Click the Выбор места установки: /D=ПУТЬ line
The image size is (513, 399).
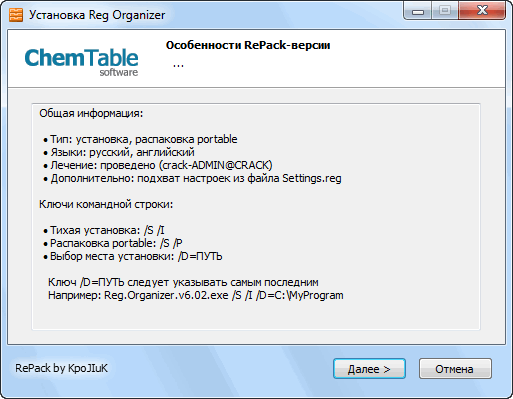click(x=133, y=256)
